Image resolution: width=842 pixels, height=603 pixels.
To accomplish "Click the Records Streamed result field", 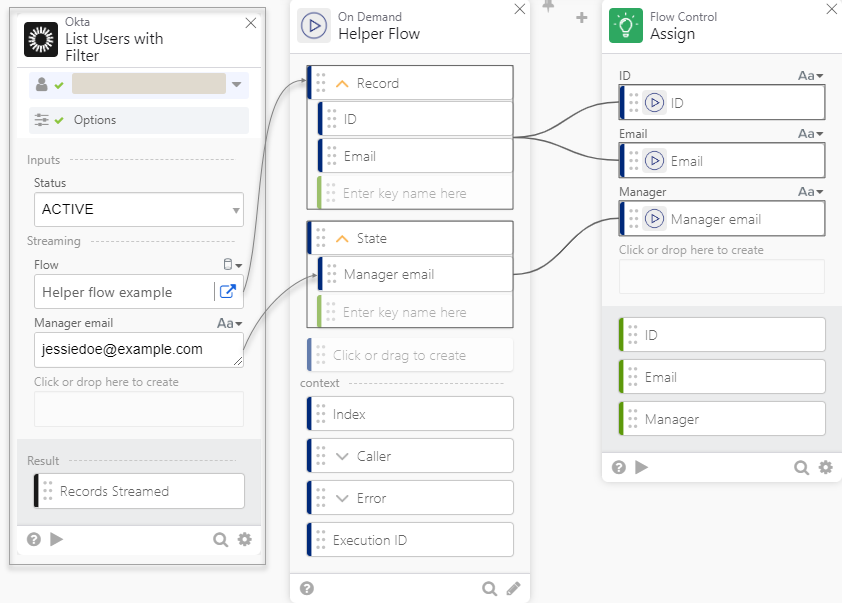I will [x=140, y=491].
